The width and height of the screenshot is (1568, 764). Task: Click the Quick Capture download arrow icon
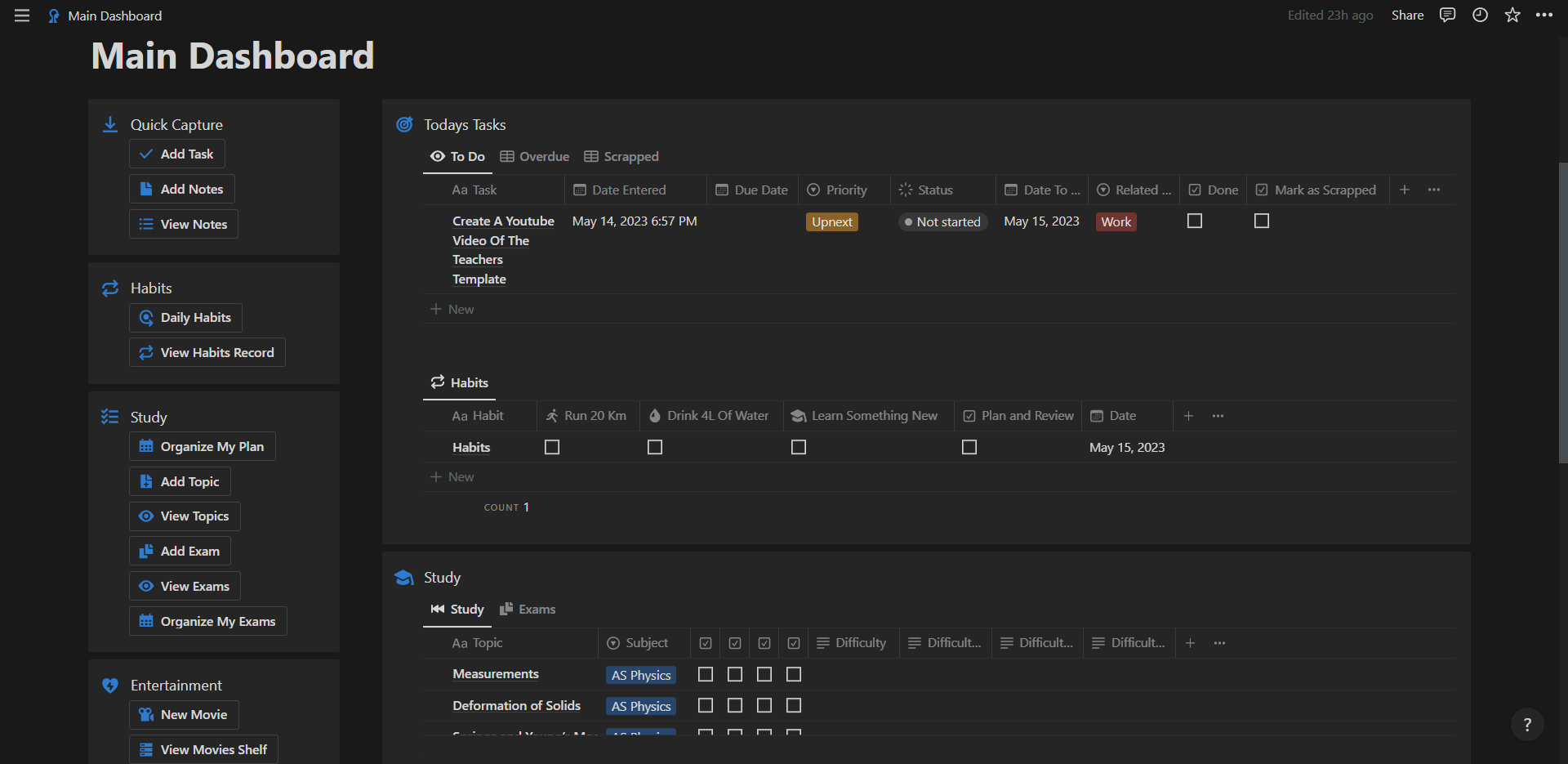[110, 124]
